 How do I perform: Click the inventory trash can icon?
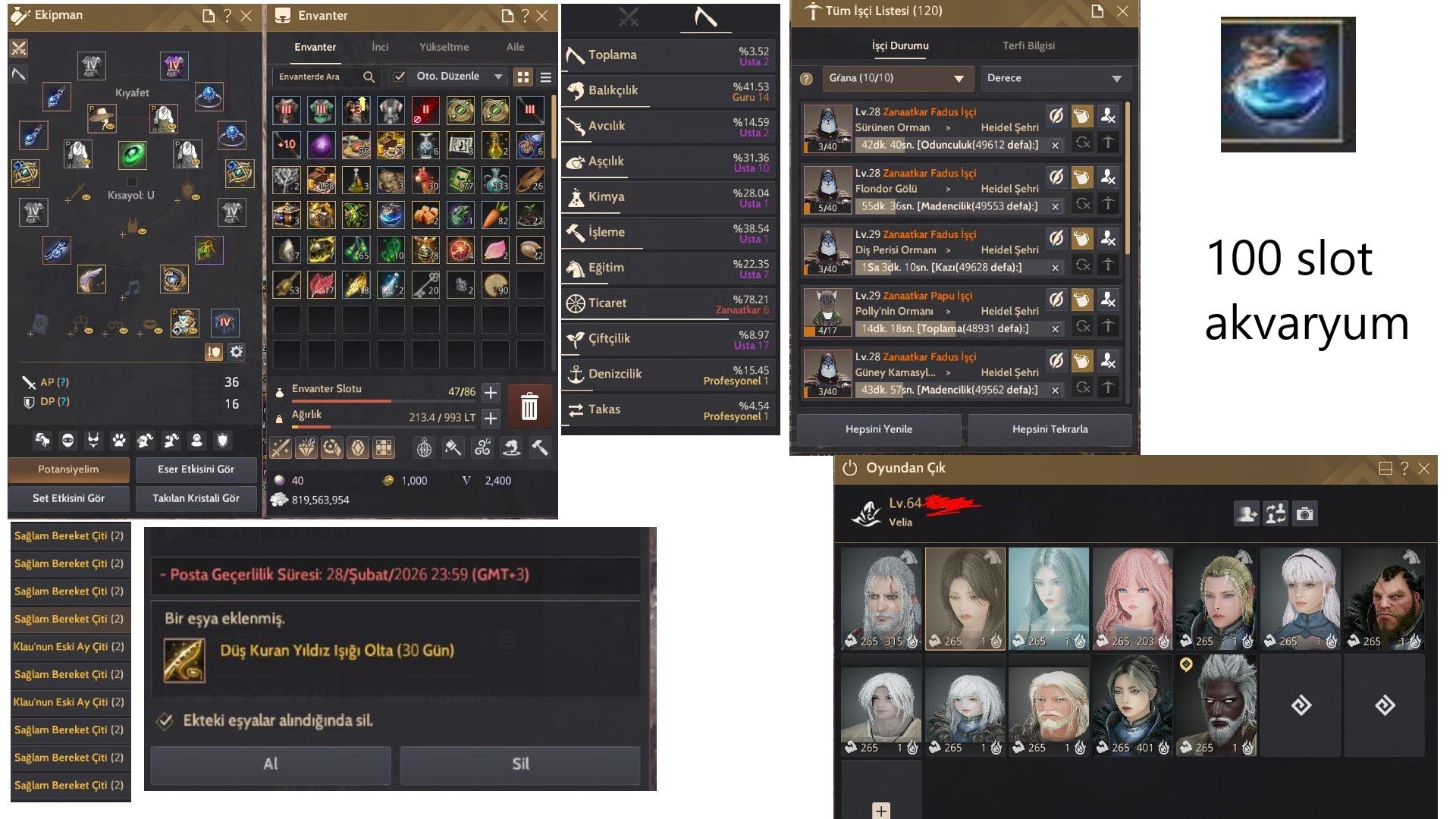tap(529, 406)
